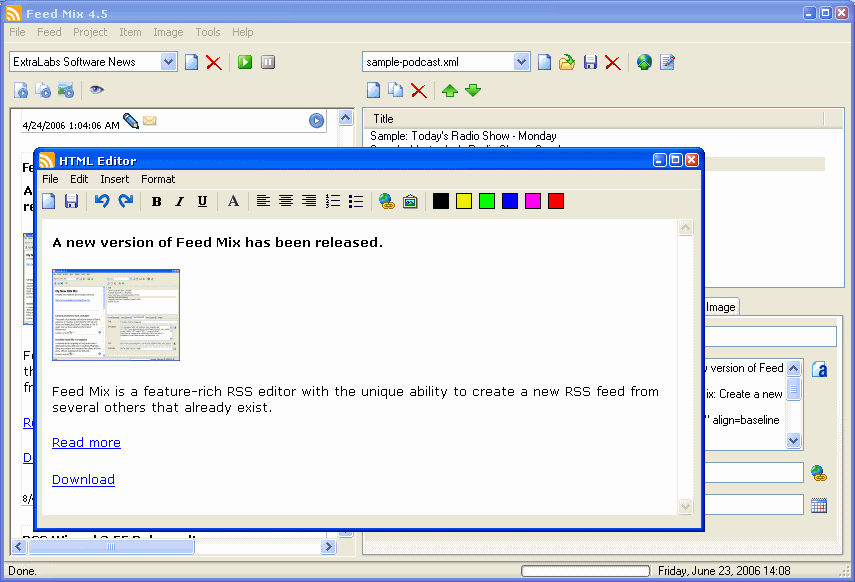Viewport: 855px width, 582px height.
Task: Open the Project menu in Feed Mix
Action: point(90,32)
